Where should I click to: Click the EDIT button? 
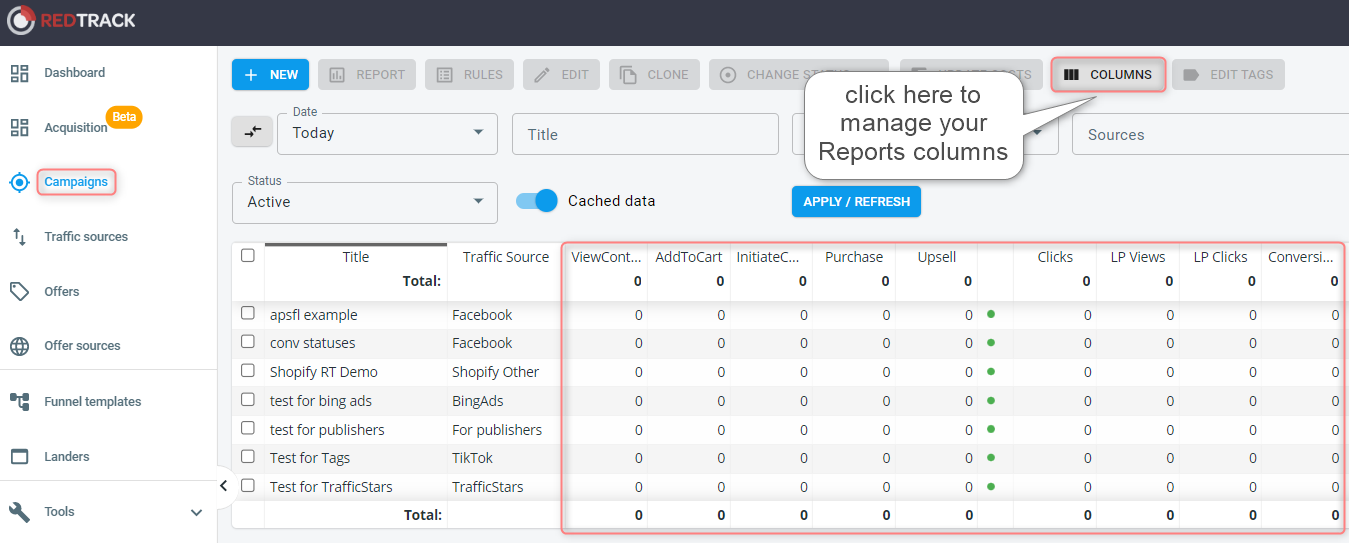(561, 75)
